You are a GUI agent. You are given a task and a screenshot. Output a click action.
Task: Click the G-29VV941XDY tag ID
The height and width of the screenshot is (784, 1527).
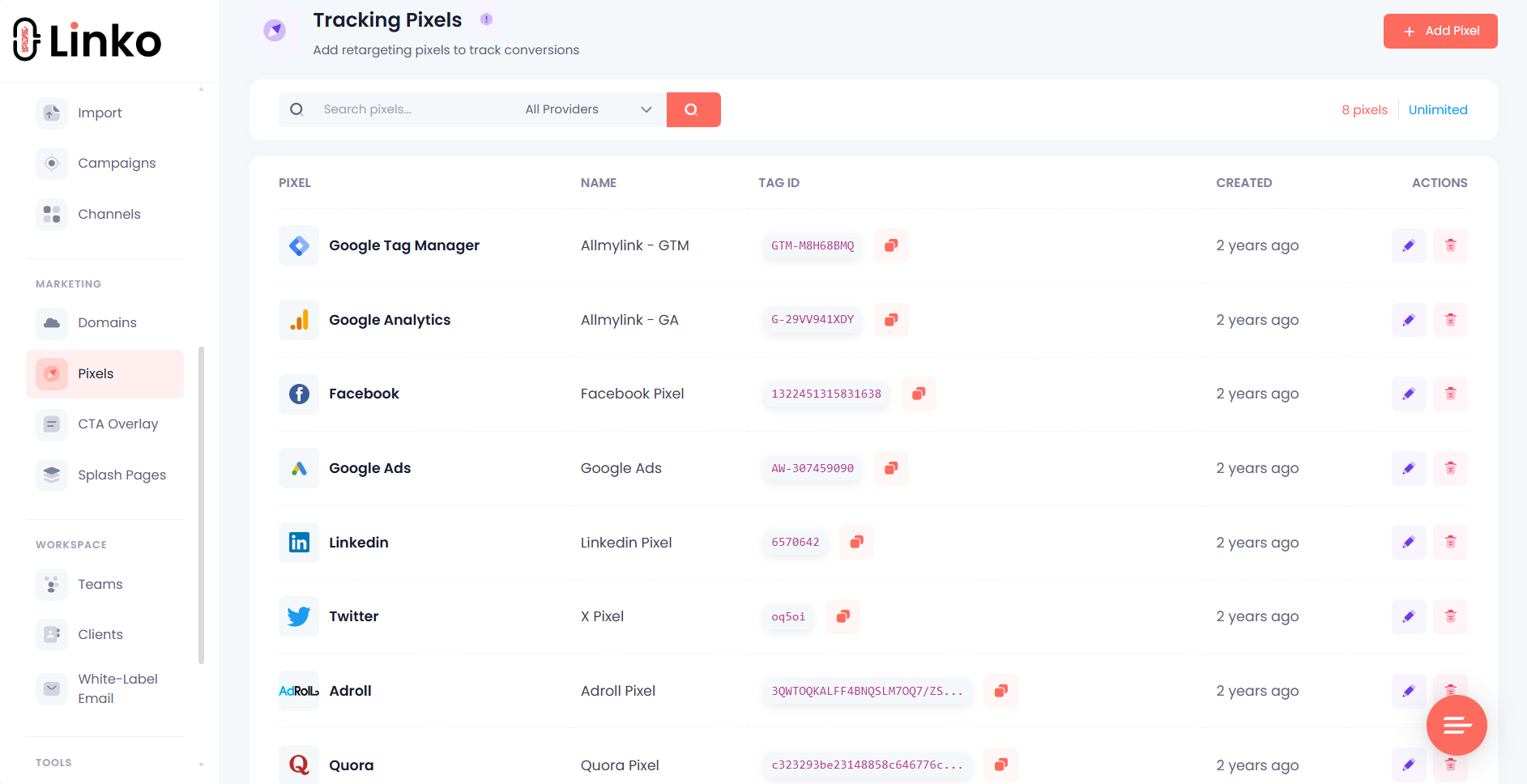pyautogui.click(x=813, y=320)
